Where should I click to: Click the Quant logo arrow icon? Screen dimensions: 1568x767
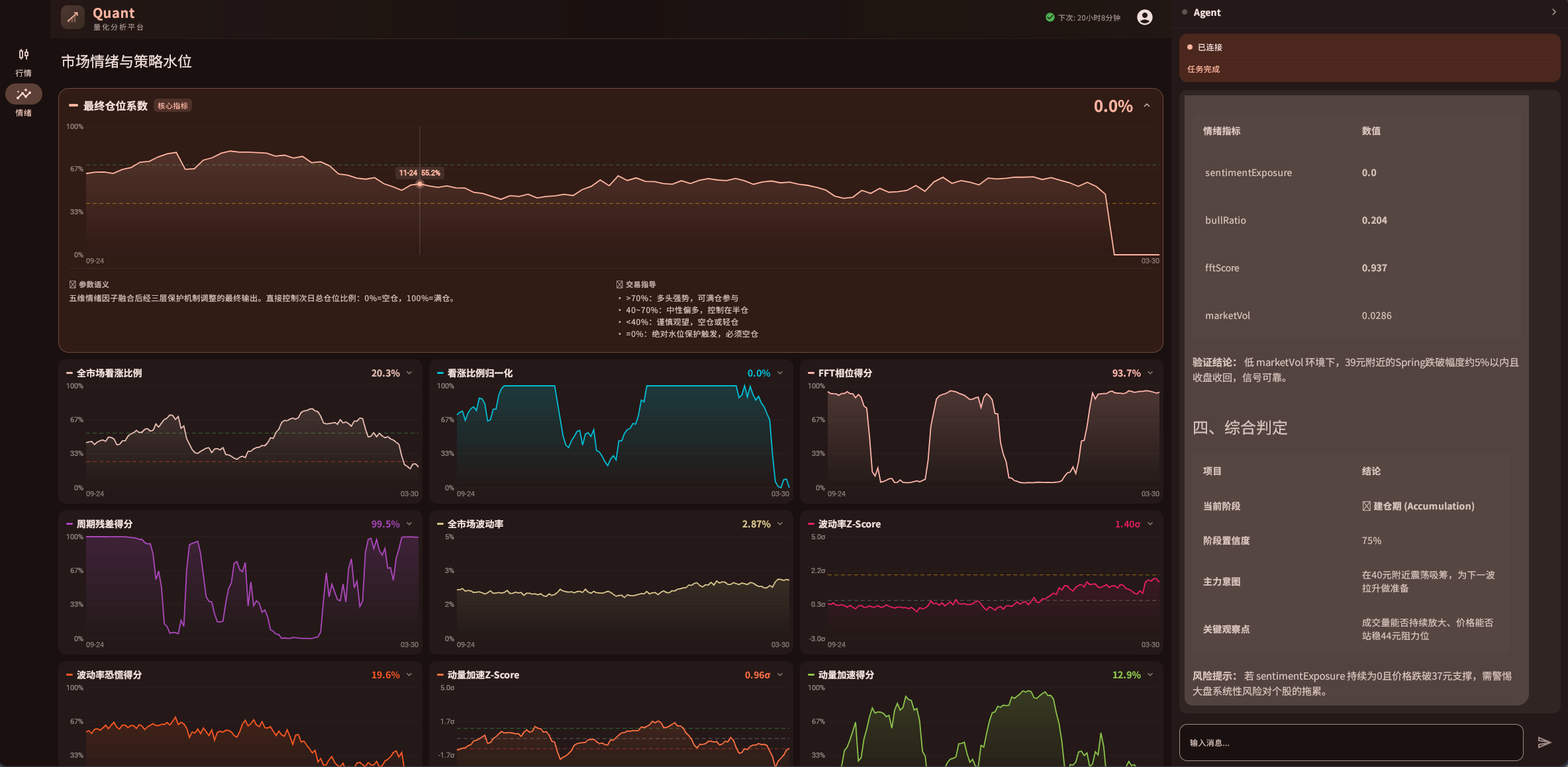[x=73, y=17]
